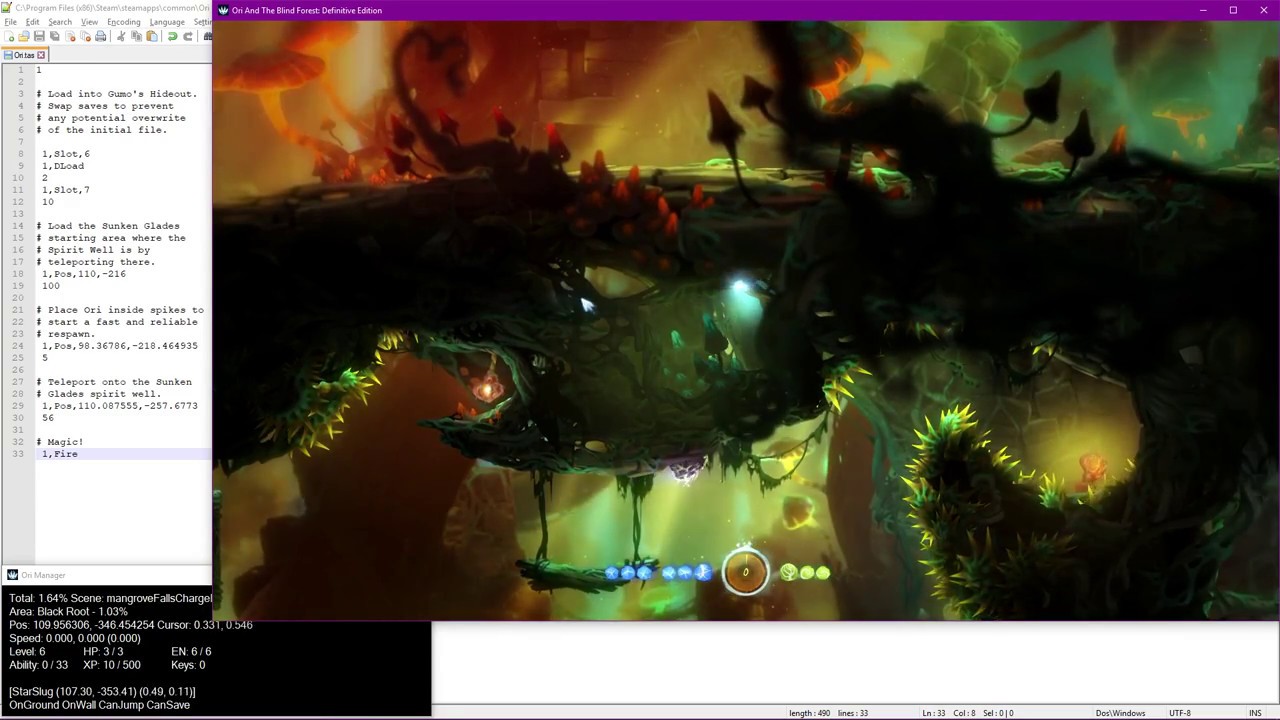Image resolution: width=1280 pixels, height=720 pixels.
Task: Save the file with the floppy icon
Action: (x=39, y=37)
